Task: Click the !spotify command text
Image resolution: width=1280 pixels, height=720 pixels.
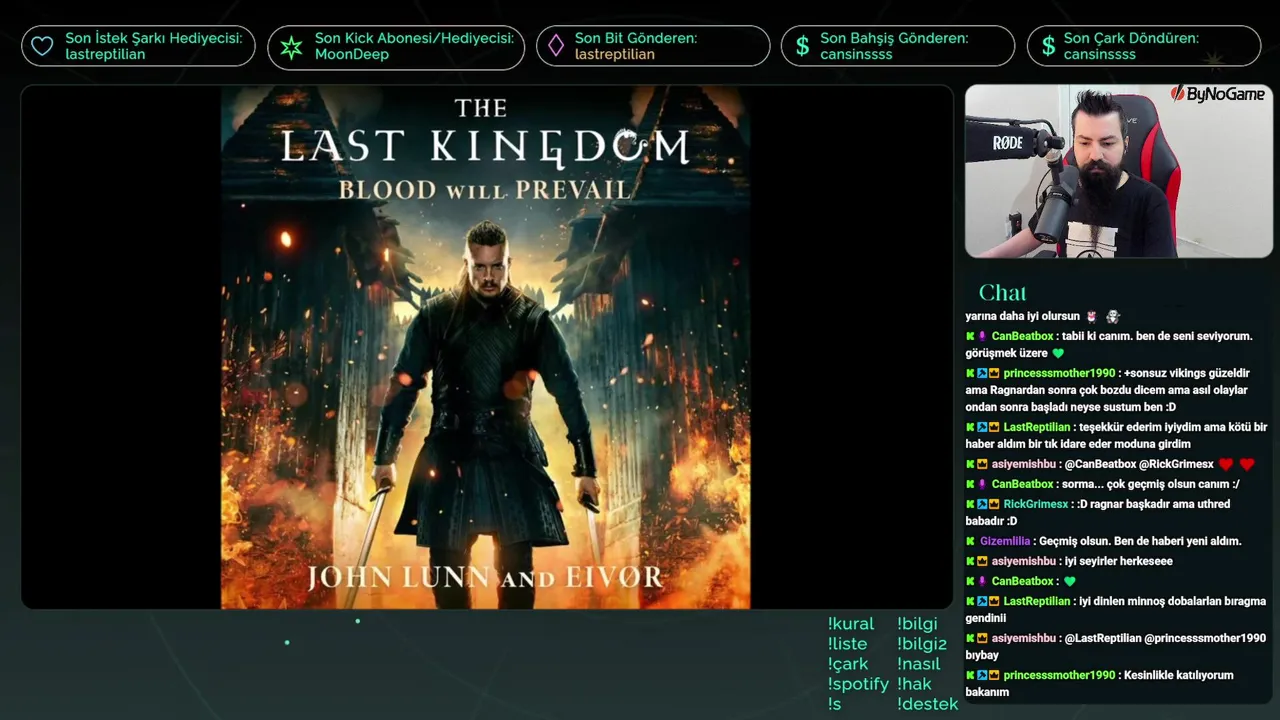Action: tap(858, 684)
